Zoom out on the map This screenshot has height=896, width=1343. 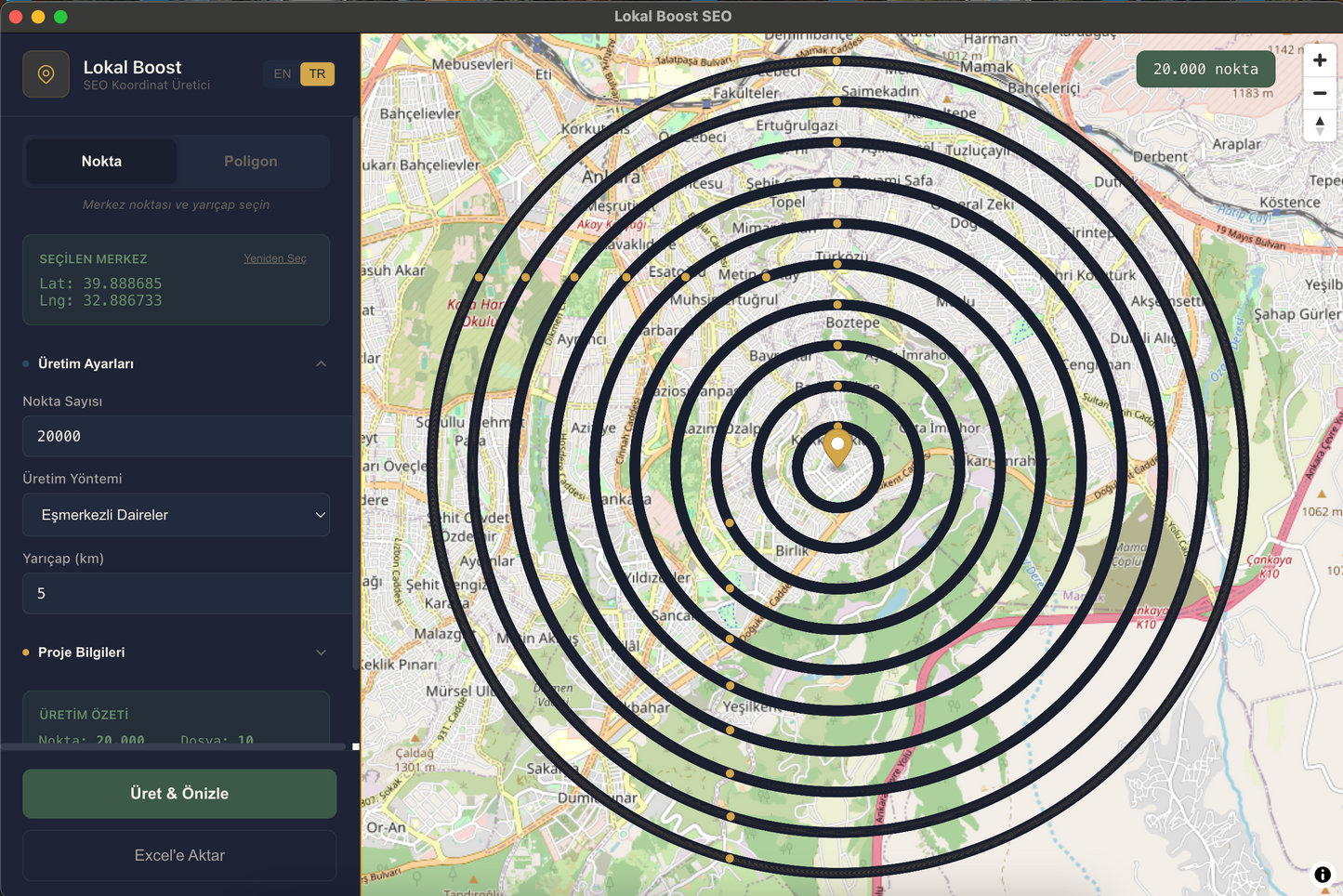coord(1320,93)
